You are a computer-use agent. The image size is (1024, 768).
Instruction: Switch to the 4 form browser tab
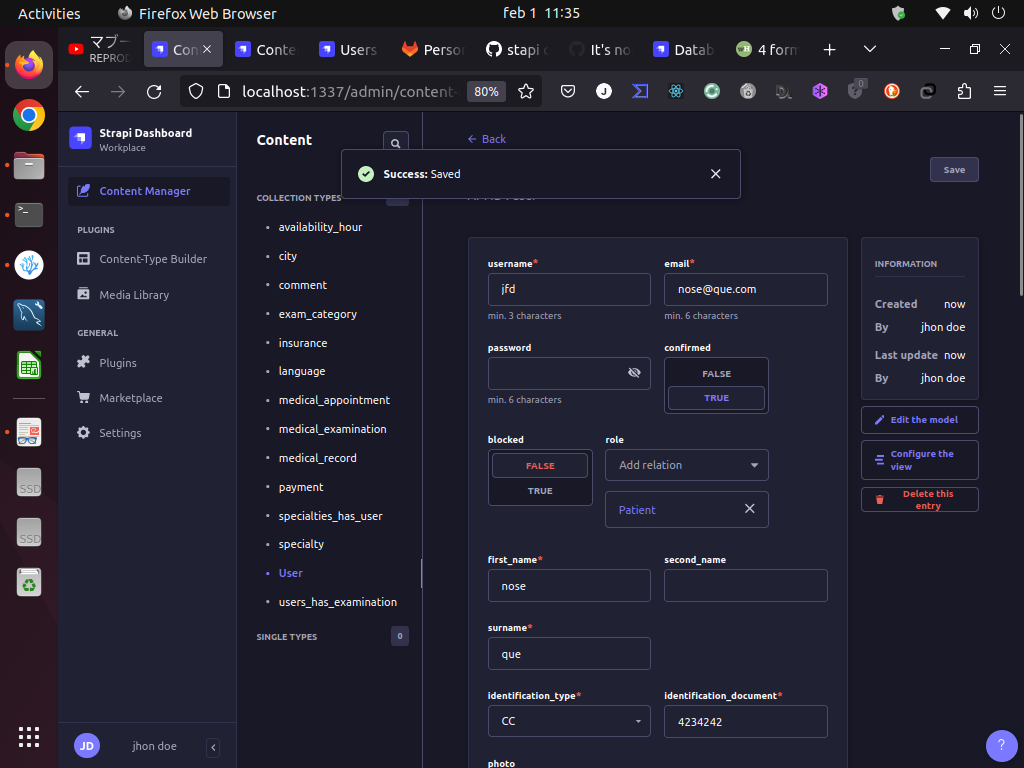pos(768,50)
